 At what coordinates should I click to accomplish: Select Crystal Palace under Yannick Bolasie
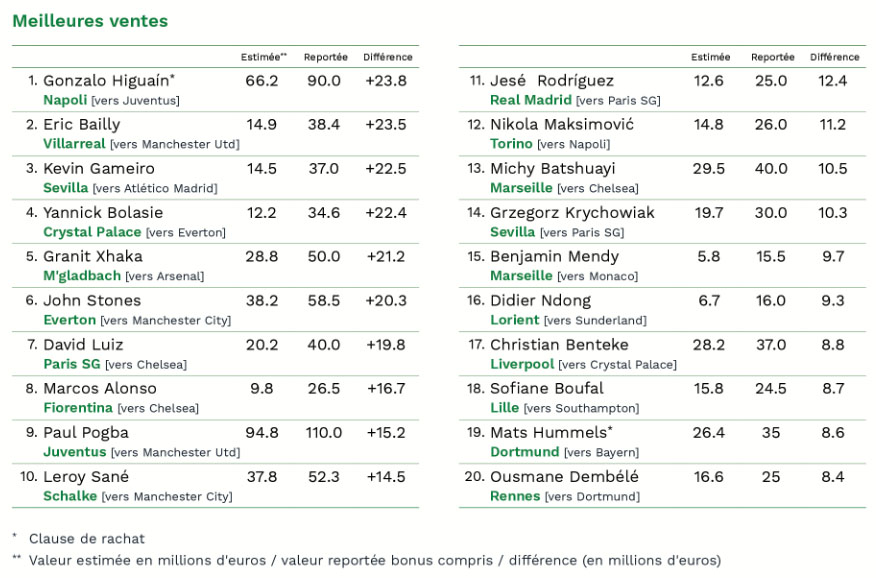click(x=92, y=232)
